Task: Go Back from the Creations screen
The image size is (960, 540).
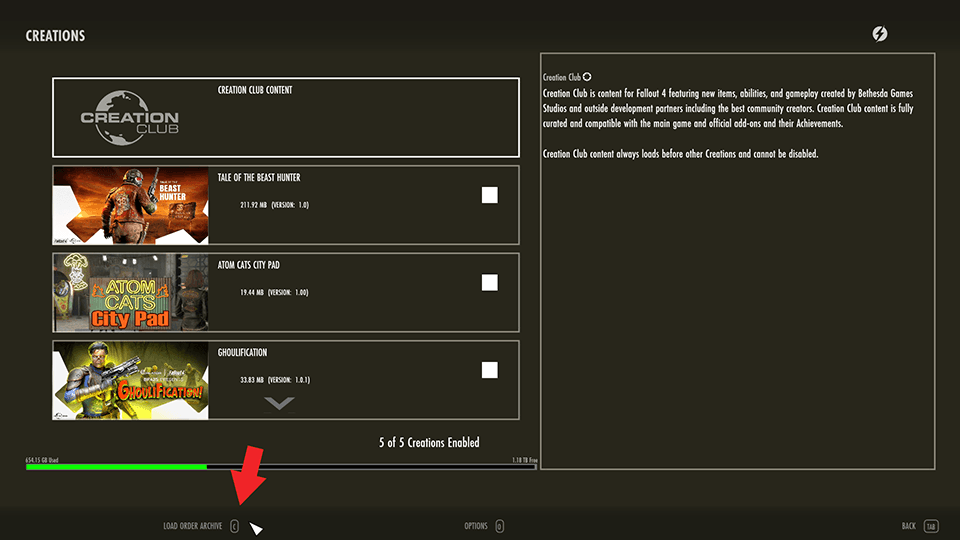Action: pyautogui.click(x=908, y=526)
